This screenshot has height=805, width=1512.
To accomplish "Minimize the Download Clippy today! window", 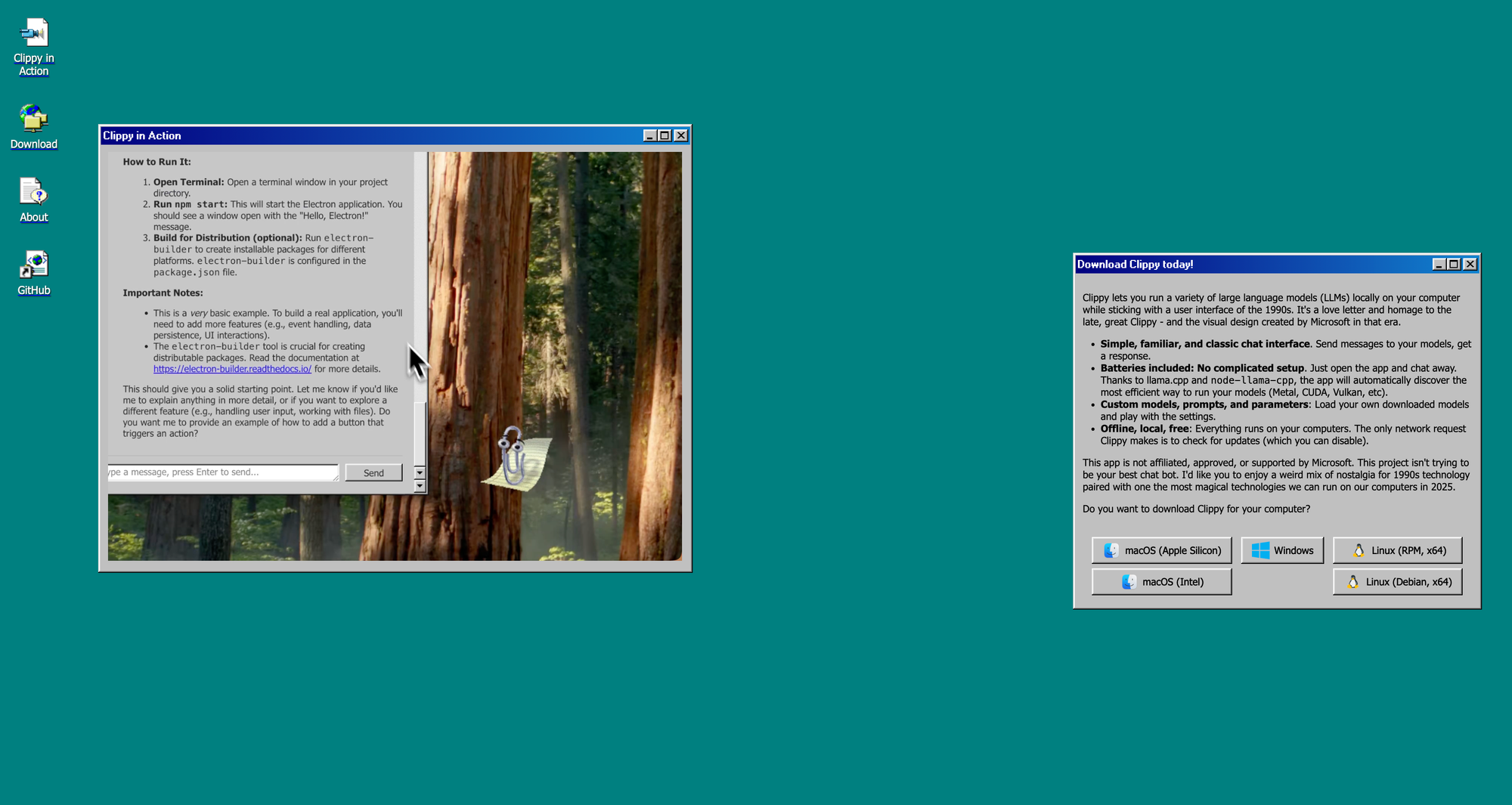I will pos(1439,264).
